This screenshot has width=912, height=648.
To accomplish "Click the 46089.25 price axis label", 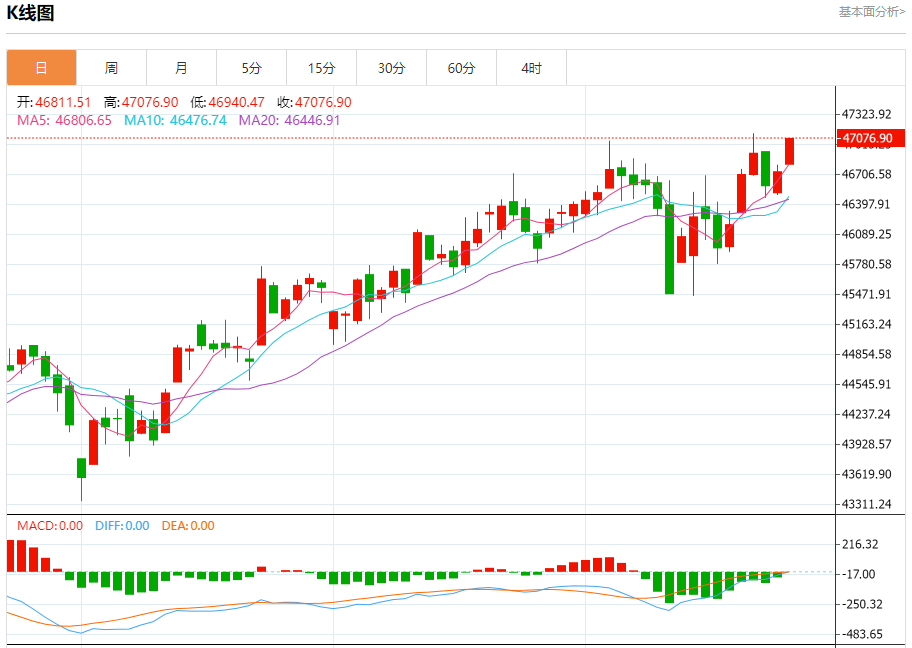I will pyautogui.click(x=867, y=234).
